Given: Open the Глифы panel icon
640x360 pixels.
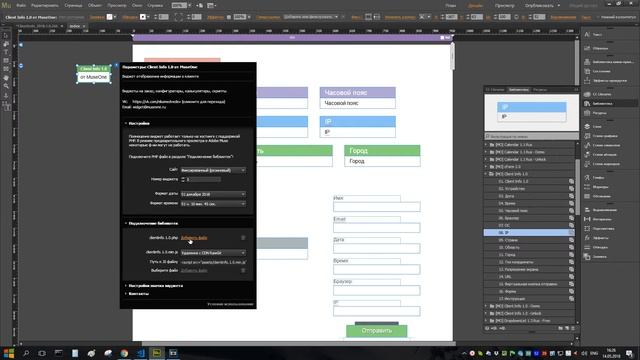Looking at the screenshot, I should (x=587, y=178).
